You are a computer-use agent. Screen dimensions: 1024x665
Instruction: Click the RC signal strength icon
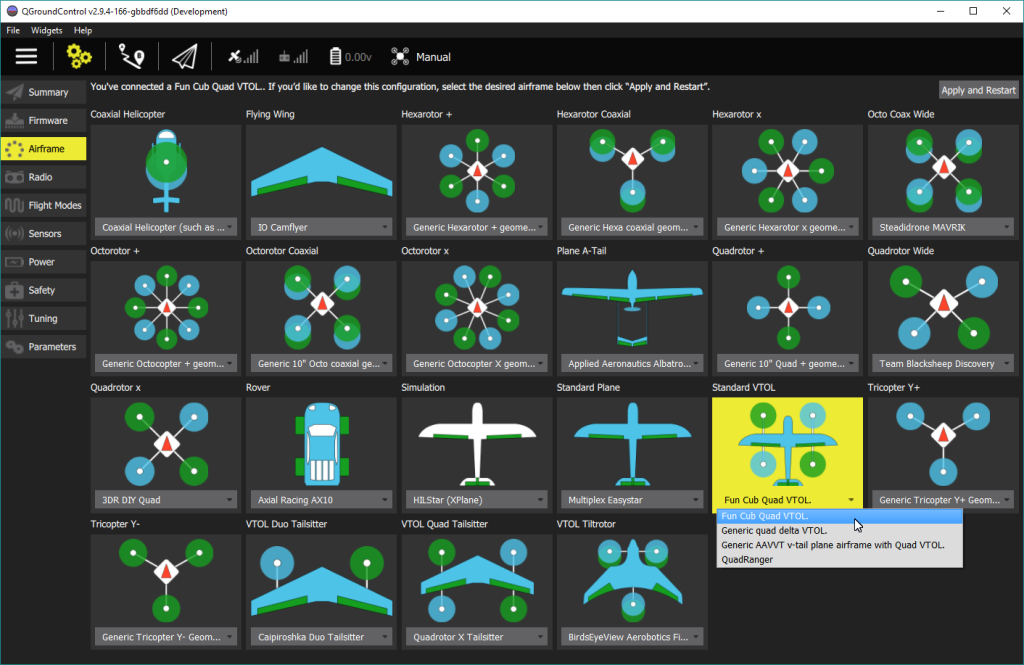(298, 57)
